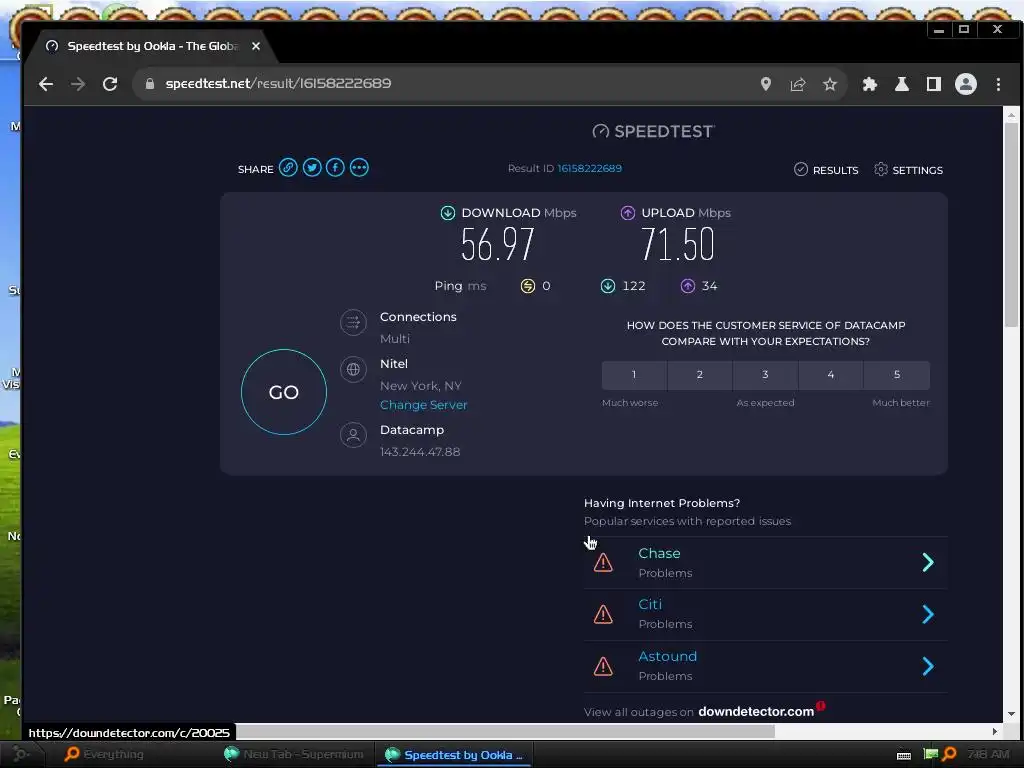Viewport: 1024px width, 768px height.
Task: Switch to Everything taskbar item
Action: pyautogui.click(x=104, y=754)
